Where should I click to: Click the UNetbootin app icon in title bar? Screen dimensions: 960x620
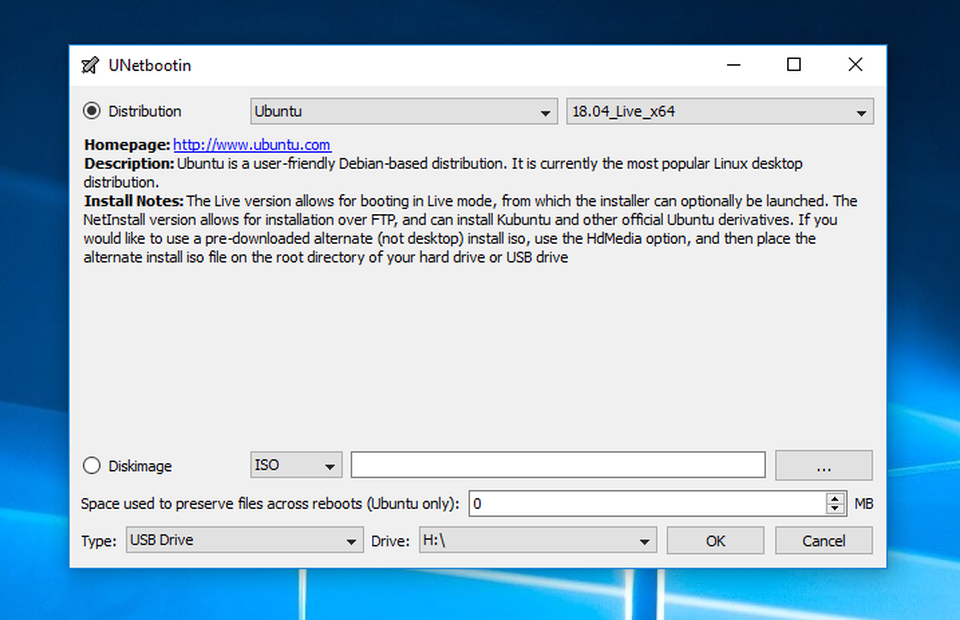pyautogui.click(x=90, y=65)
